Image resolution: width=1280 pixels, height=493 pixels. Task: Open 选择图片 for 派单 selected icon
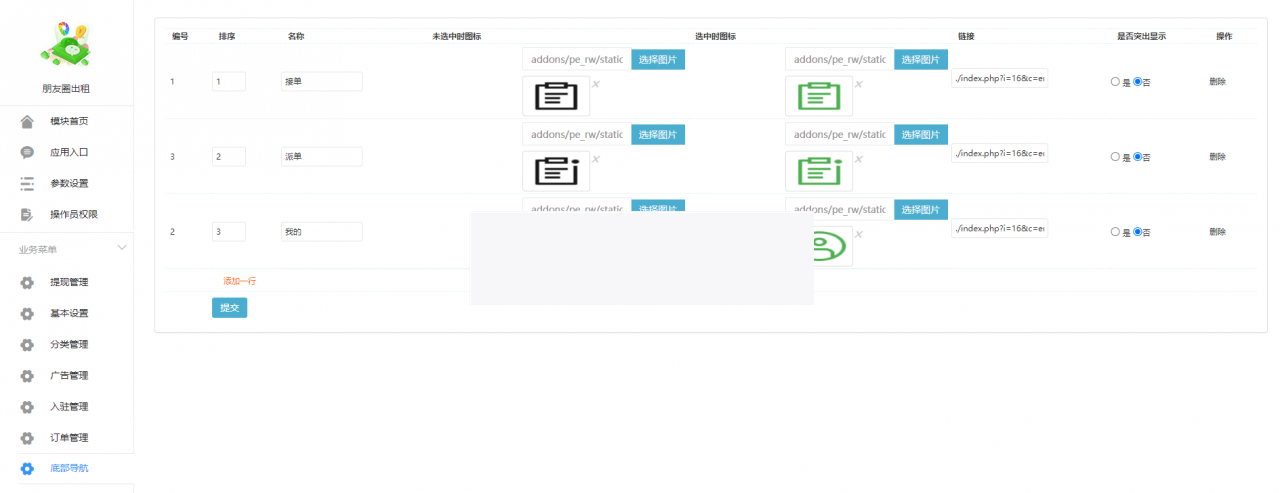click(x=920, y=135)
